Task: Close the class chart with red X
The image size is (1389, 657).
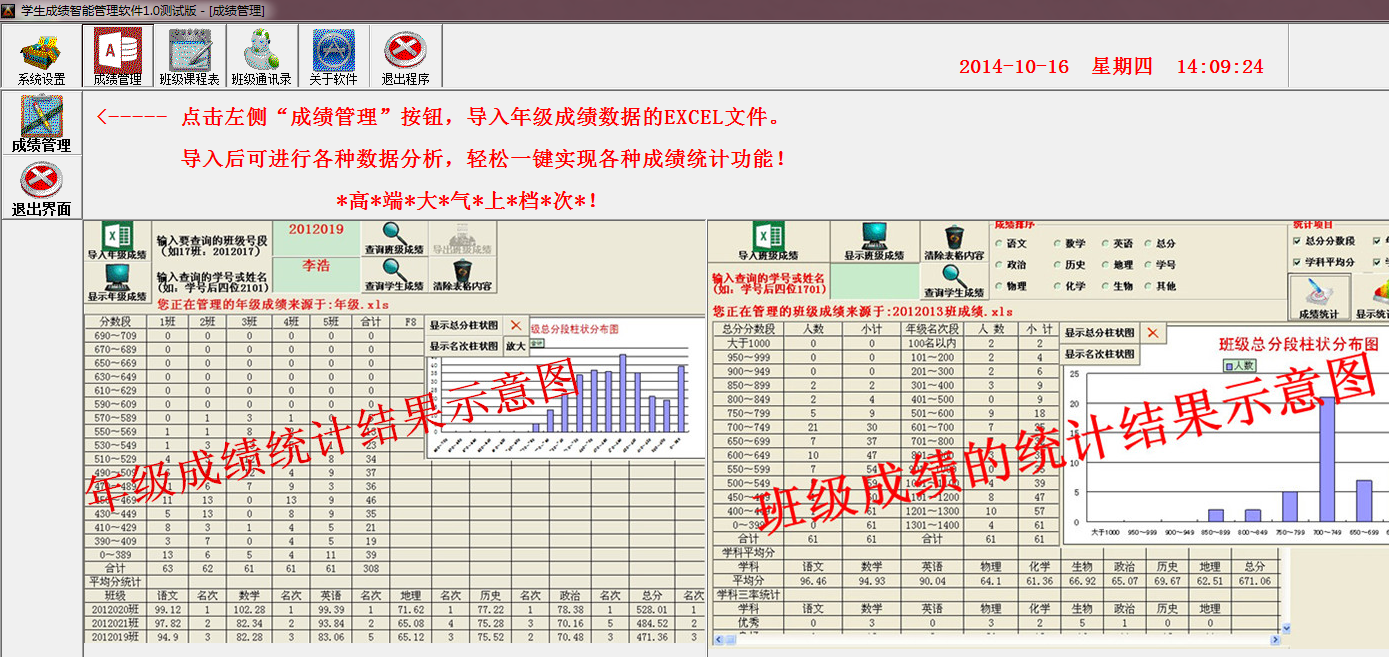Action: click(x=1152, y=333)
